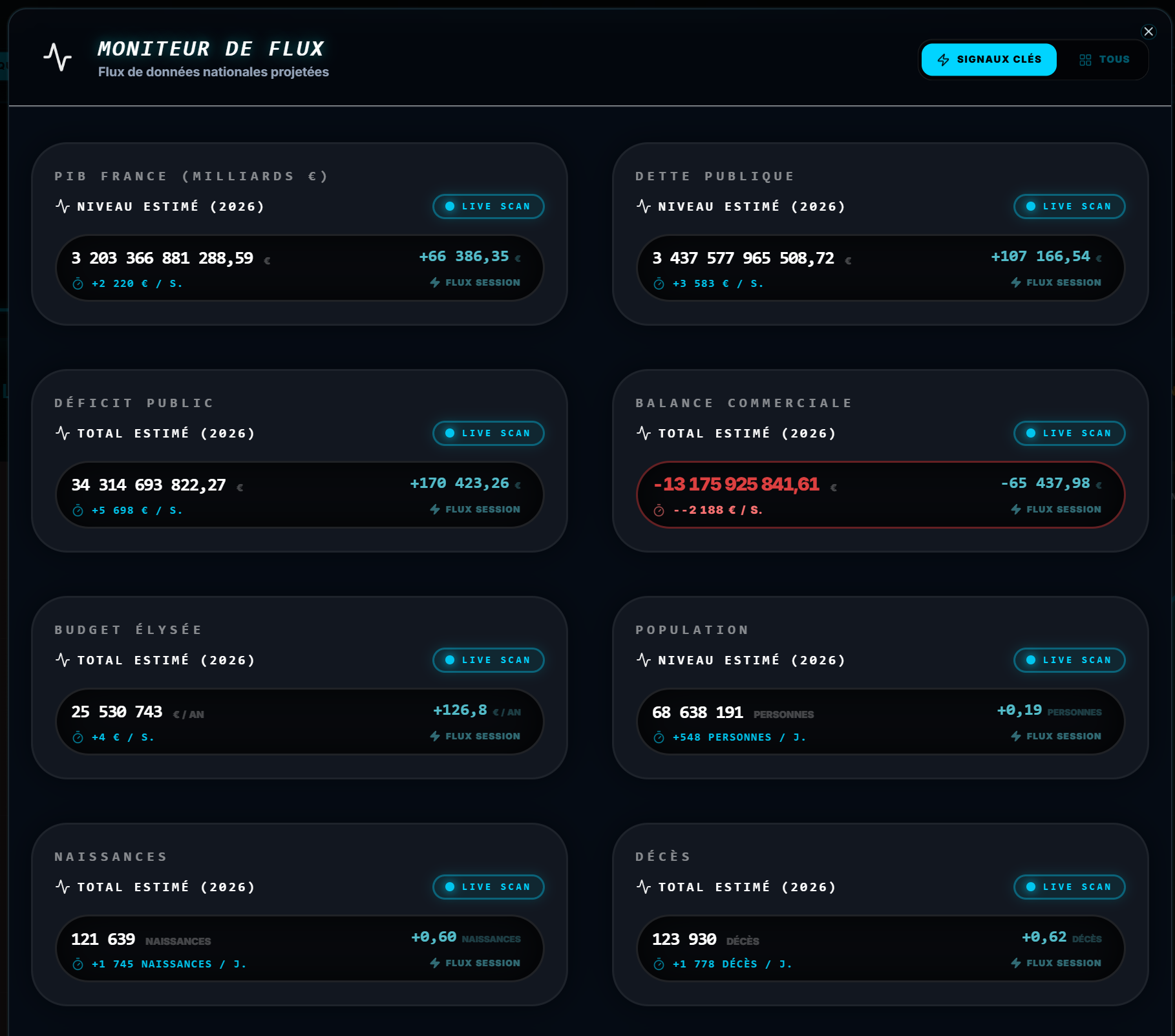Screen dimensions: 1175x1036
Task: Click the stopwatch icon in Population card
Action: pos(659,737)
